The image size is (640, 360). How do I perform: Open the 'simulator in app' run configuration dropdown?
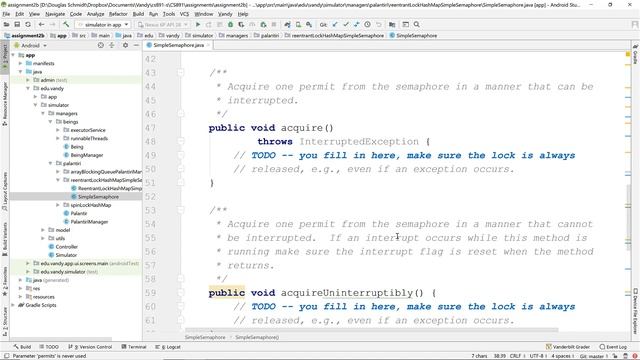click(x=103, y=24)
